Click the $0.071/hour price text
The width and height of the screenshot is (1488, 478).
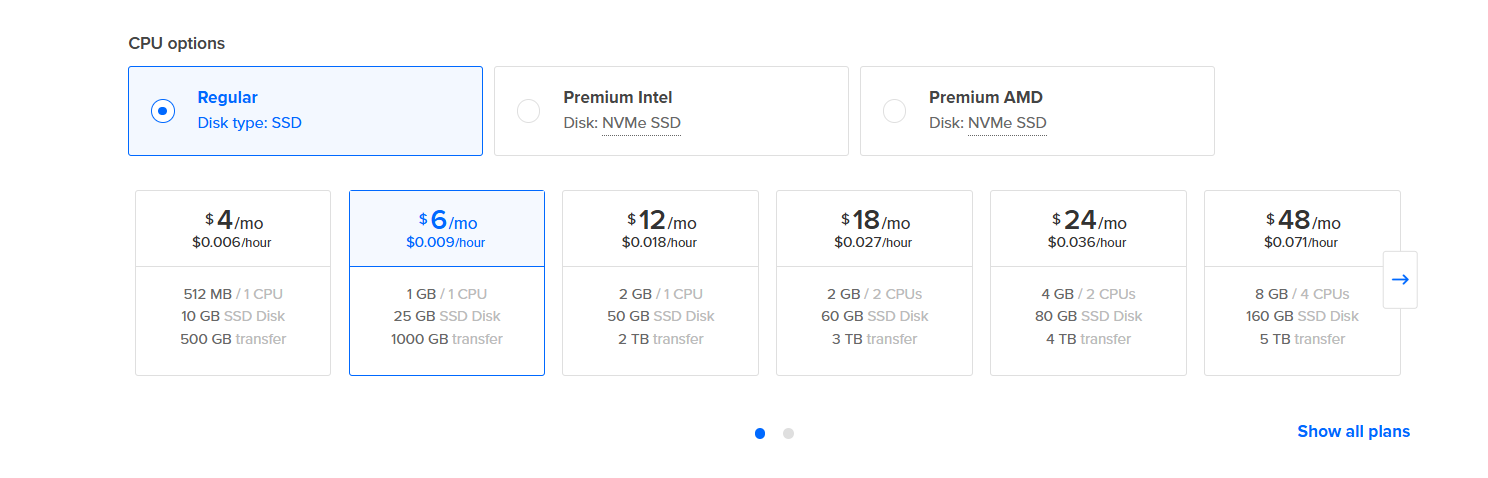point(1302,242)
